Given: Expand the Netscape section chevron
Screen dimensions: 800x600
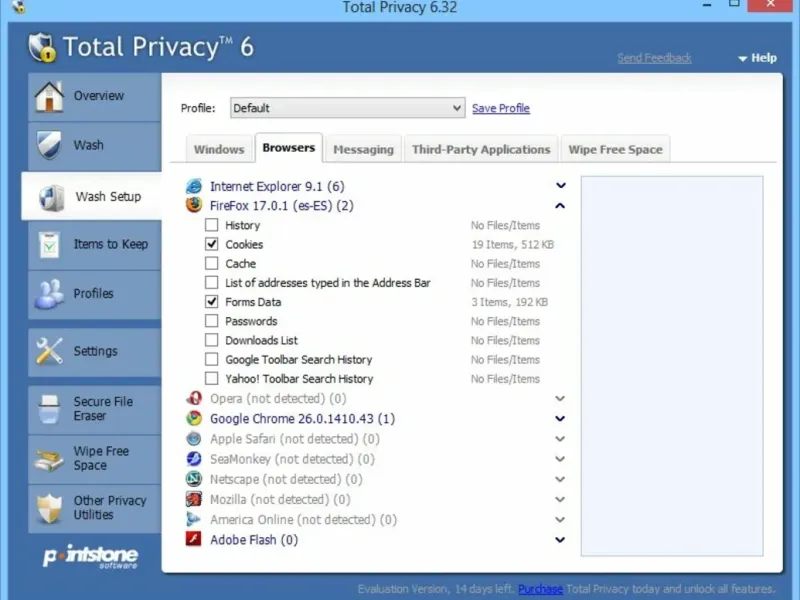Looking at the screenshot, I should (x=560, y=479).
